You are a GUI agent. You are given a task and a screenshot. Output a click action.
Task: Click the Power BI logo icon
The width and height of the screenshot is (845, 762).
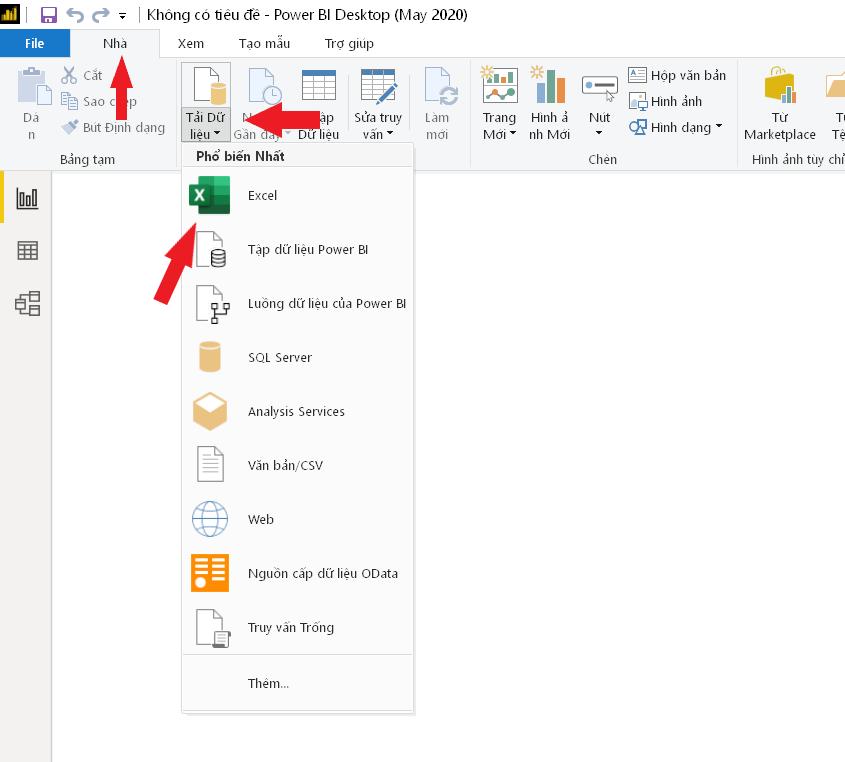click(9, 15)
